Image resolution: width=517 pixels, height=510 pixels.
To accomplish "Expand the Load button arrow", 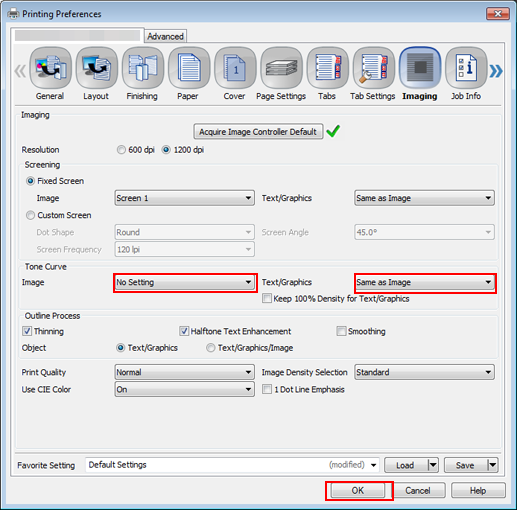I will coord(433,465).
